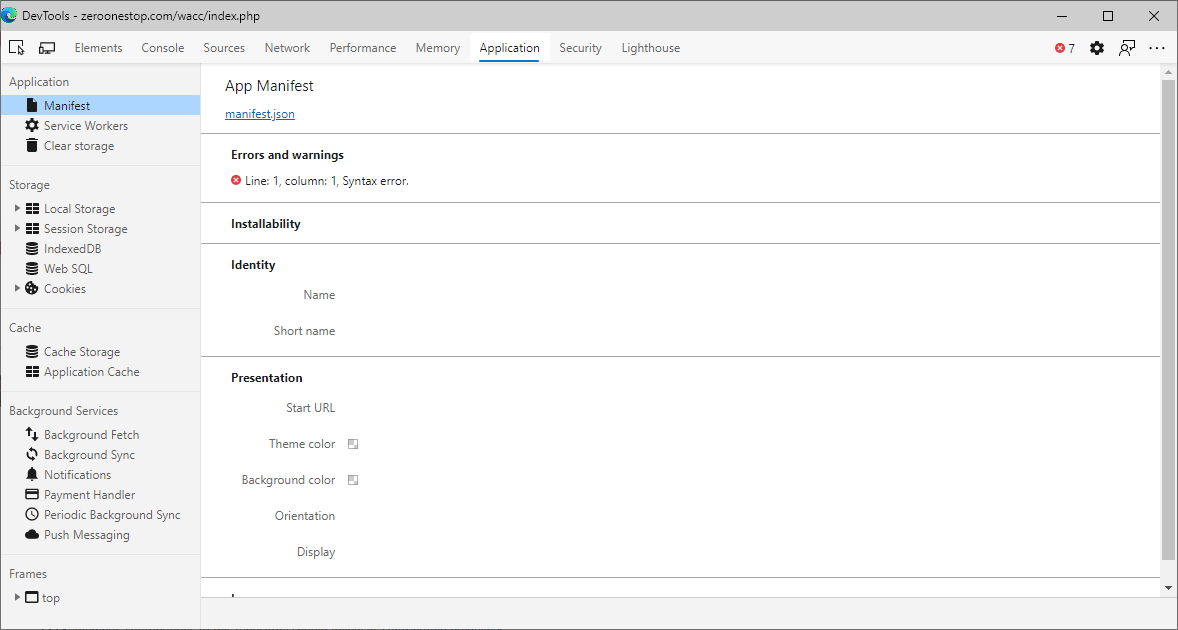Viewport: 1178px width, 630px height.
Task: Open the Lighthouse tab
Action: coord(650,47)
